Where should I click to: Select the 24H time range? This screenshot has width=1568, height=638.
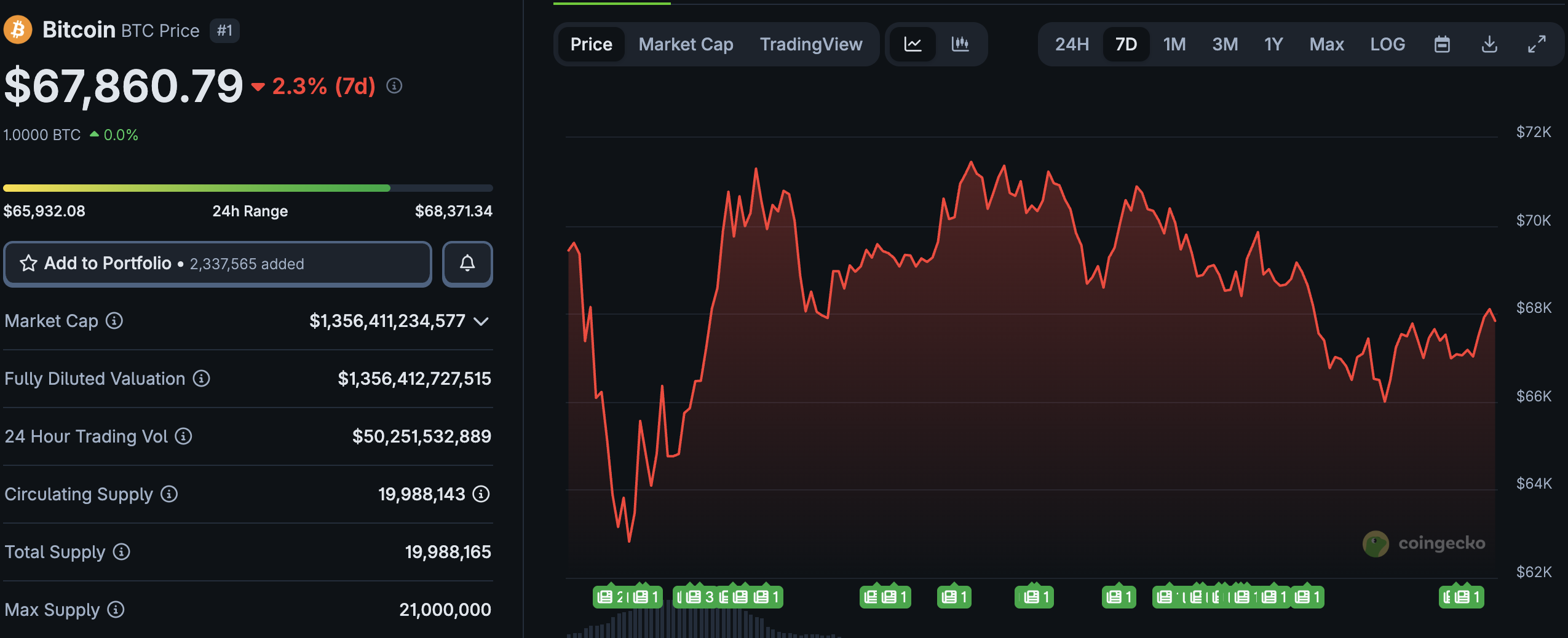tap(1072, 44)
